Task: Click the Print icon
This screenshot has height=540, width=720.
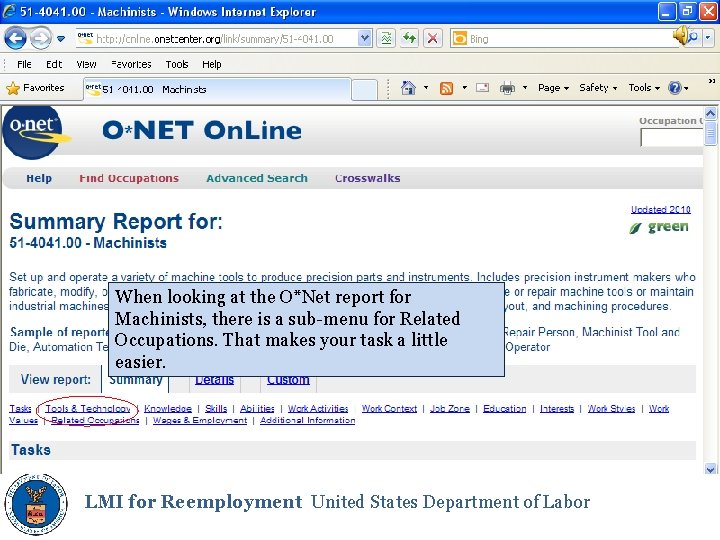Action: coord(507,88)
